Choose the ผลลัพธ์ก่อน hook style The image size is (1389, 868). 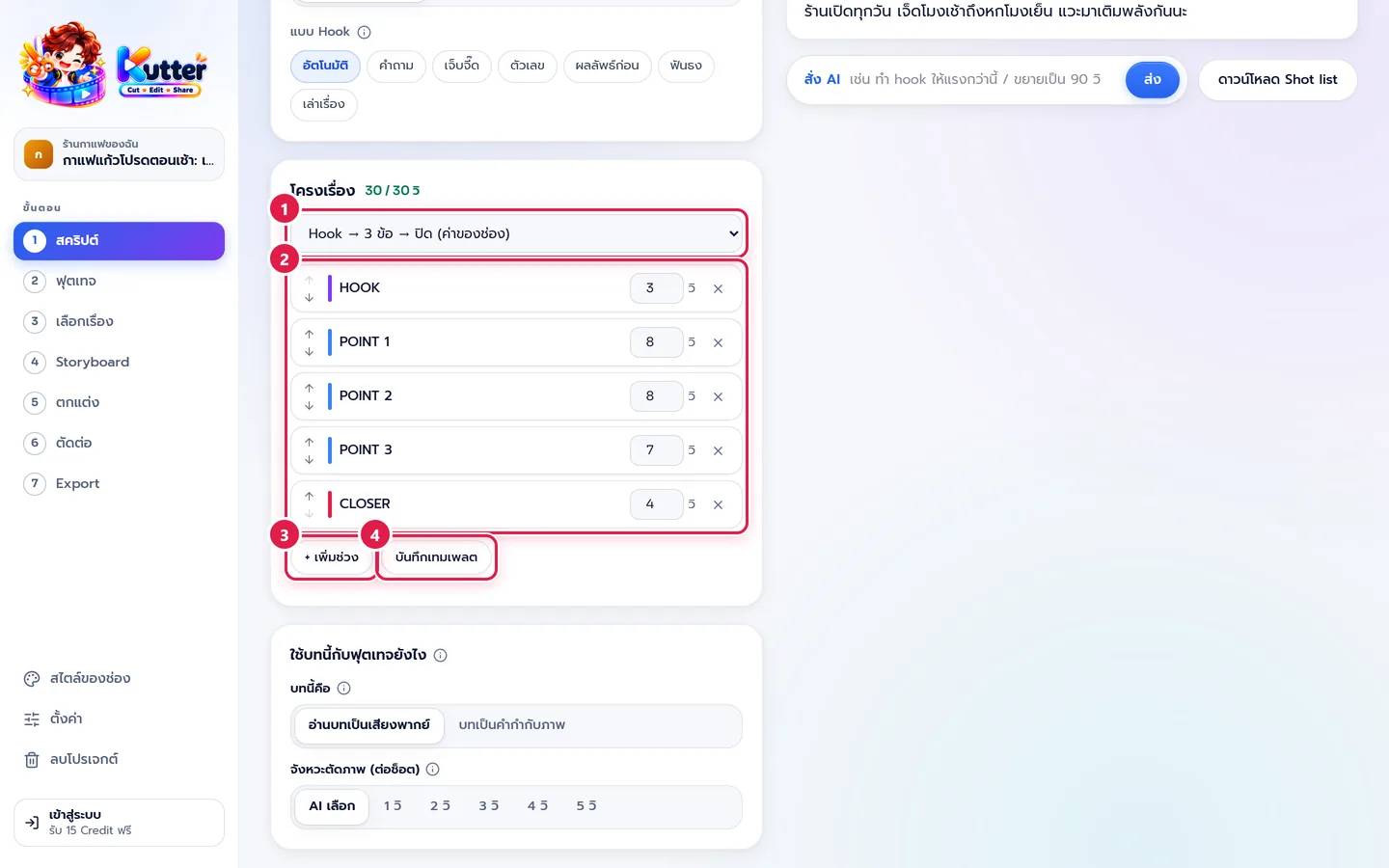click(608, 66)
